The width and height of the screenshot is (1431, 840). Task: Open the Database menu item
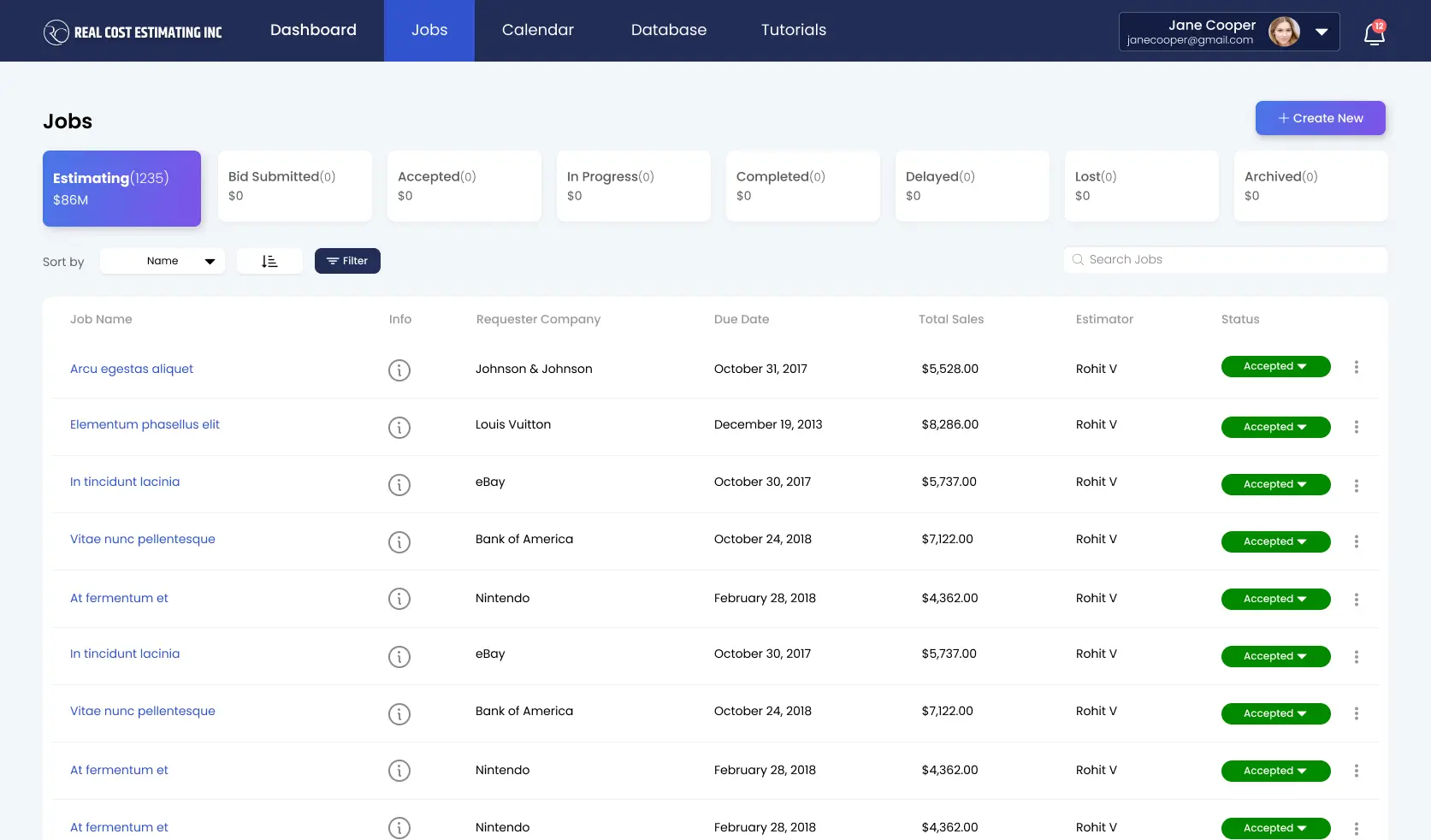[x=668, y=30]
